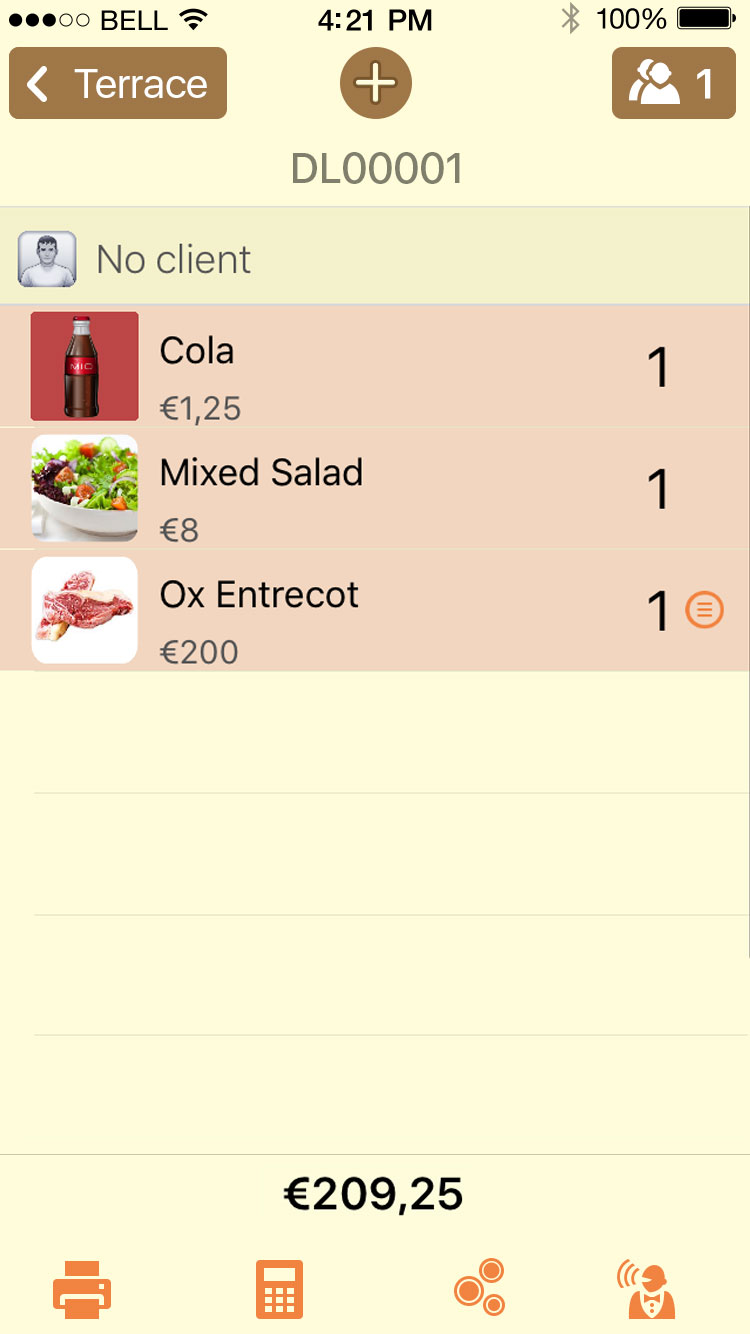The height and width of the screenshot is (1334, 750).
Task: Open the guests count button
Action: [x=673, y=83]
